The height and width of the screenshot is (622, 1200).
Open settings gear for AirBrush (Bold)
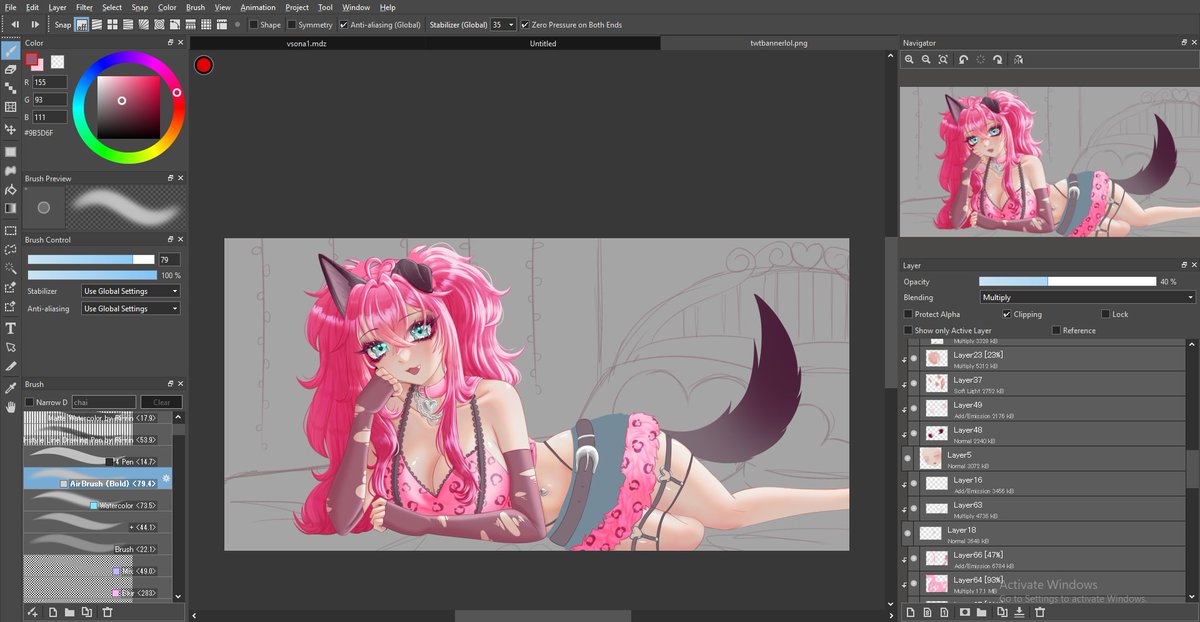click(166, 481)
